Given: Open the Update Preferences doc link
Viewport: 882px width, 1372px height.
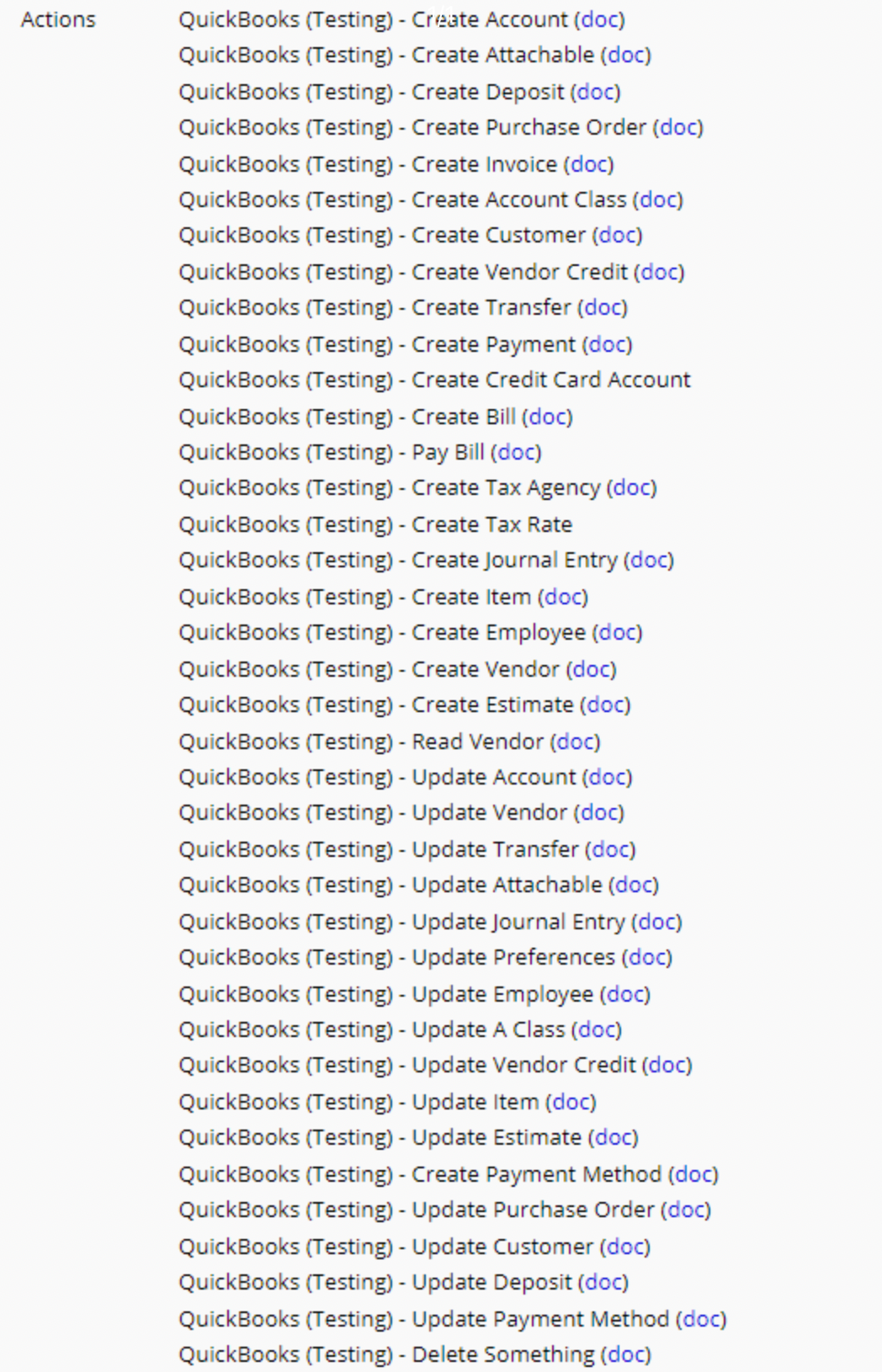Looking at the screenshot, I should click(x=649, y=958).
